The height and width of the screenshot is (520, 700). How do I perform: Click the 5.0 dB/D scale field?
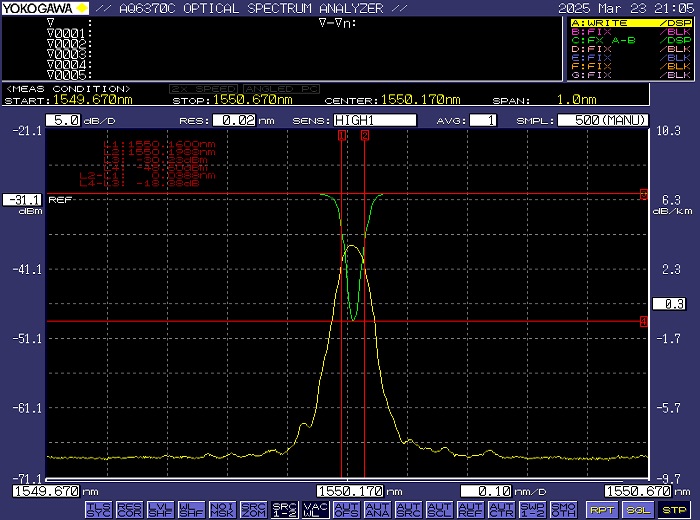click(63, 120)
